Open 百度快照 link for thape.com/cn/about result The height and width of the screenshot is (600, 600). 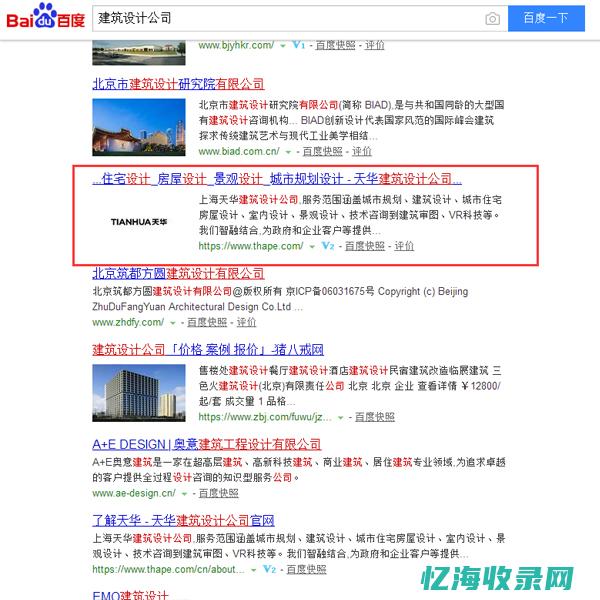click(x=307, y=569)
